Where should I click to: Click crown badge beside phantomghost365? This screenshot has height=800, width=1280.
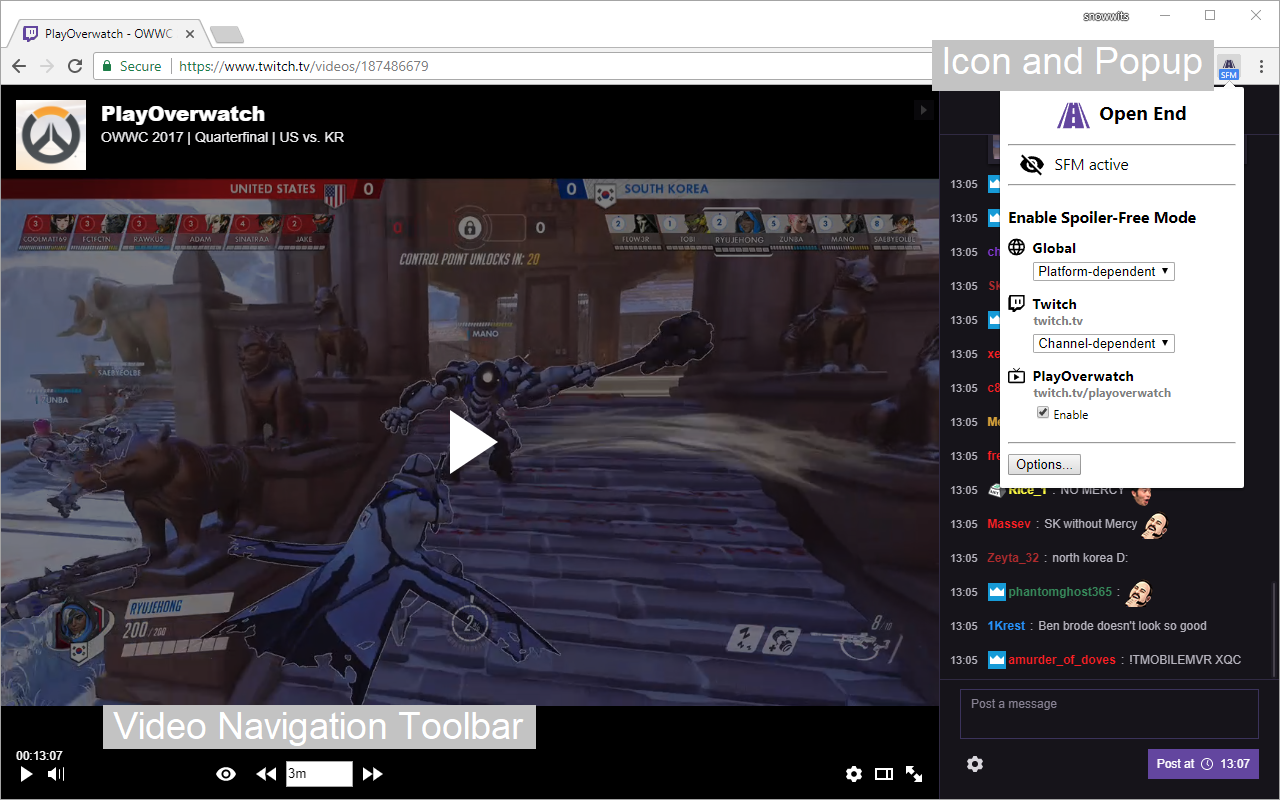(x=996, y=592)
